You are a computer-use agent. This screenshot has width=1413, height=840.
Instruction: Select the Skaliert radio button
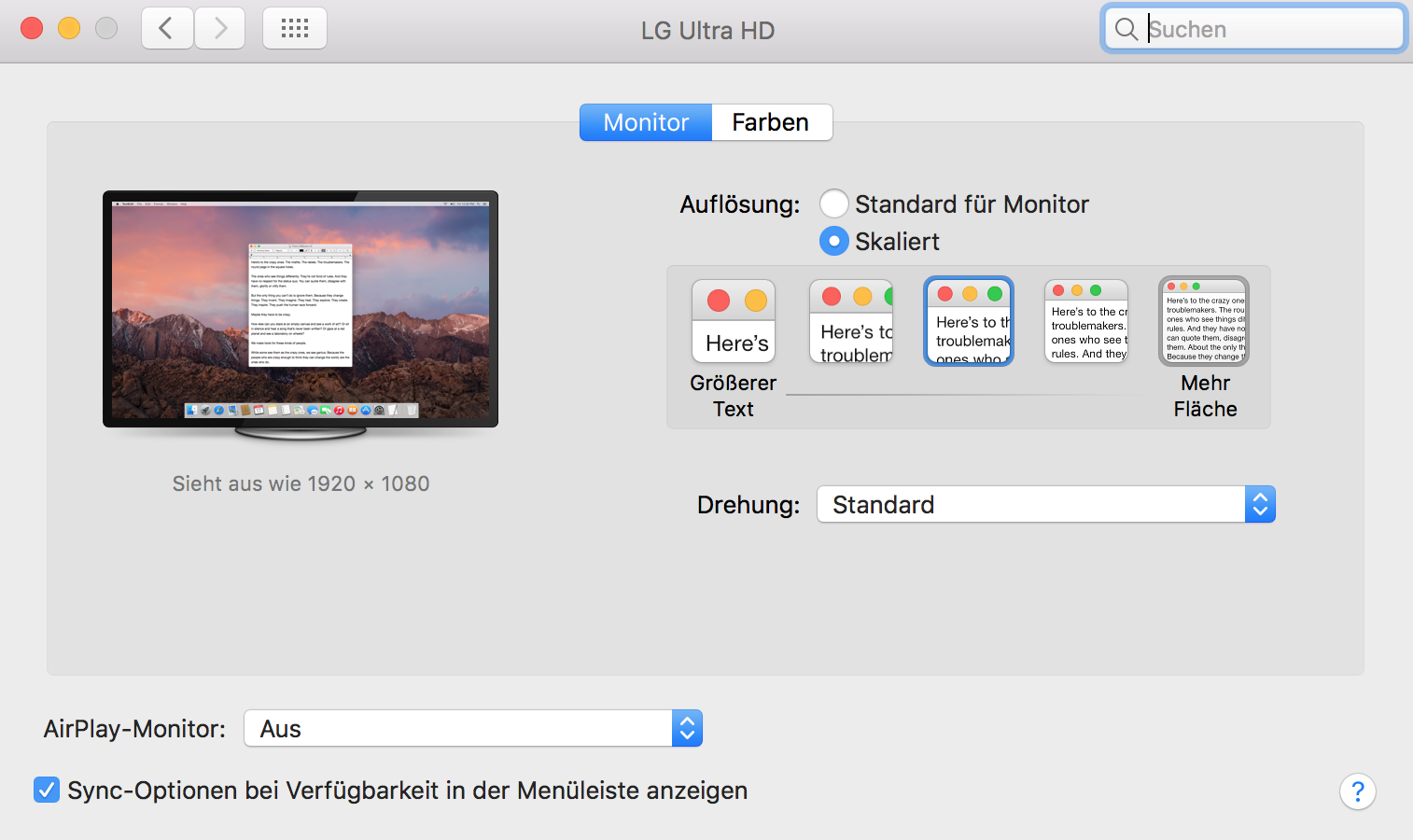point(833,241)
